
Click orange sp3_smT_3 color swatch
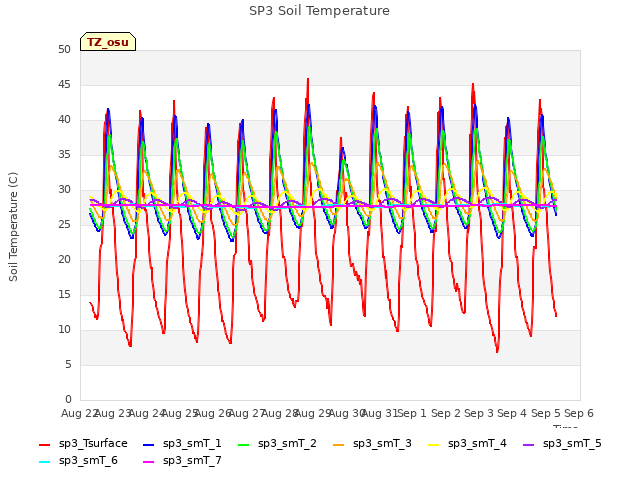click(339, 444)
